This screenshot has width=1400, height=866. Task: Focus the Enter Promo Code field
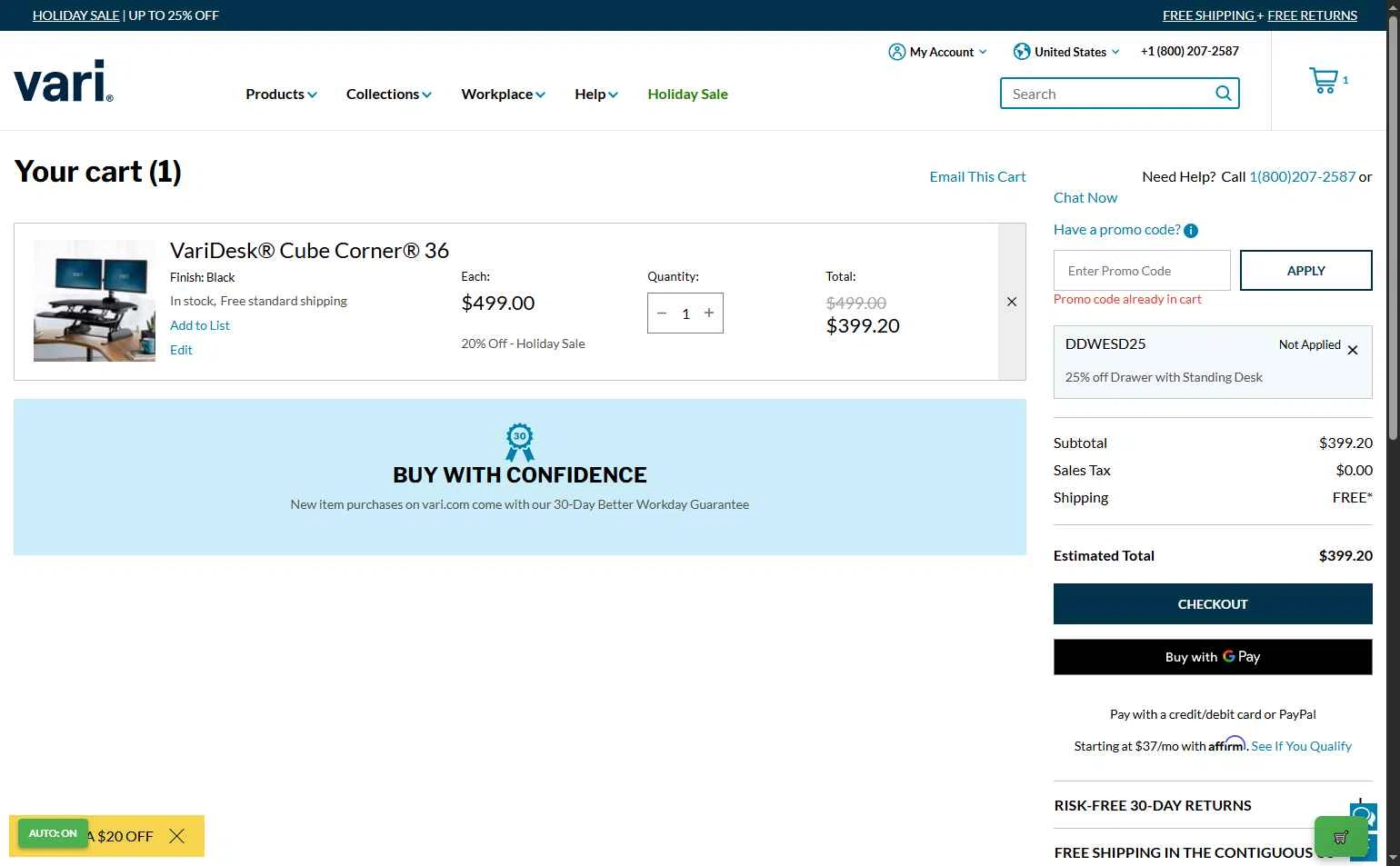point(1142,271)
